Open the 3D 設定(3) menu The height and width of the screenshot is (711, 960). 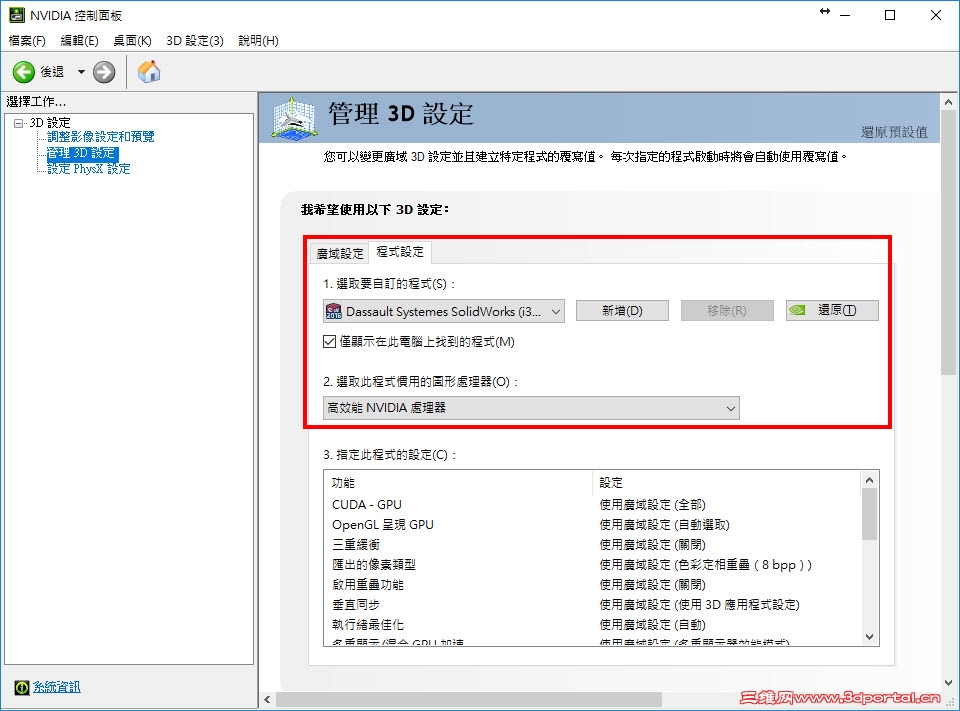click(195, 40)
